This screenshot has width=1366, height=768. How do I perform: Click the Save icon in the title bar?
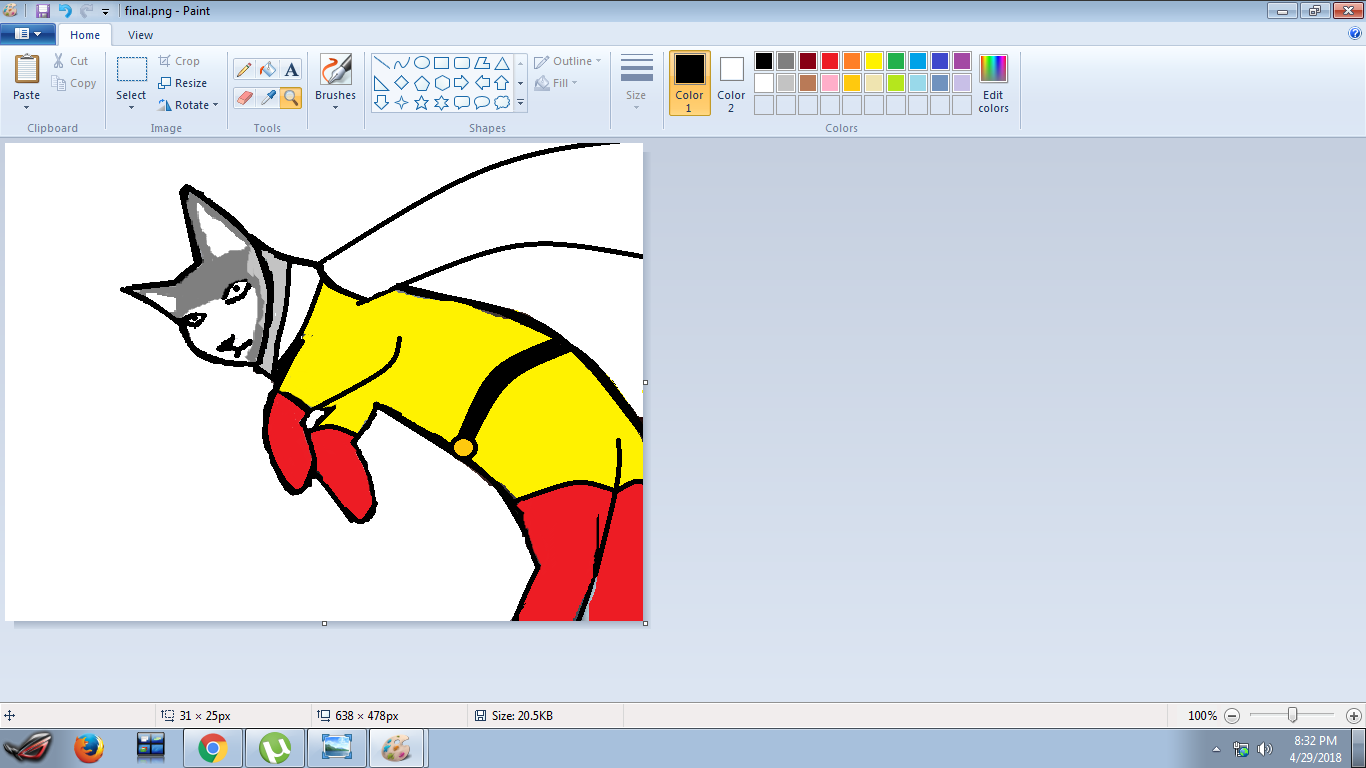pyautogui.click(x=42, y=11)
